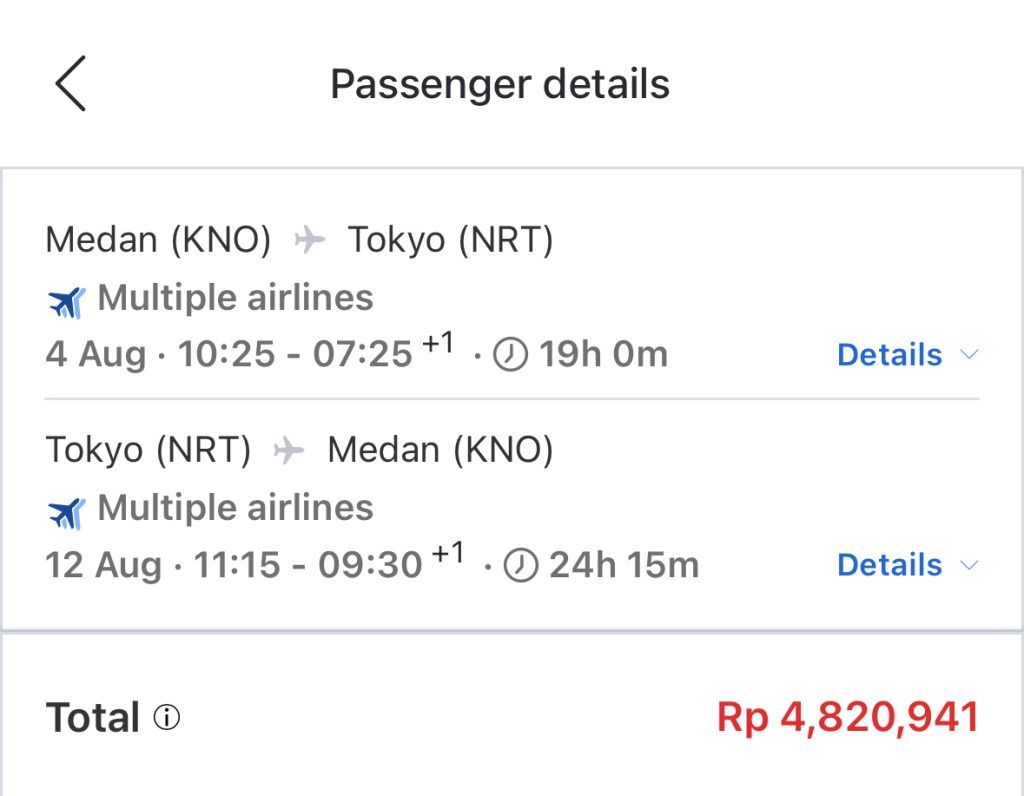Click the chevron beside outbound Details
Viewport: 1024px width, 796px height.
970,355
